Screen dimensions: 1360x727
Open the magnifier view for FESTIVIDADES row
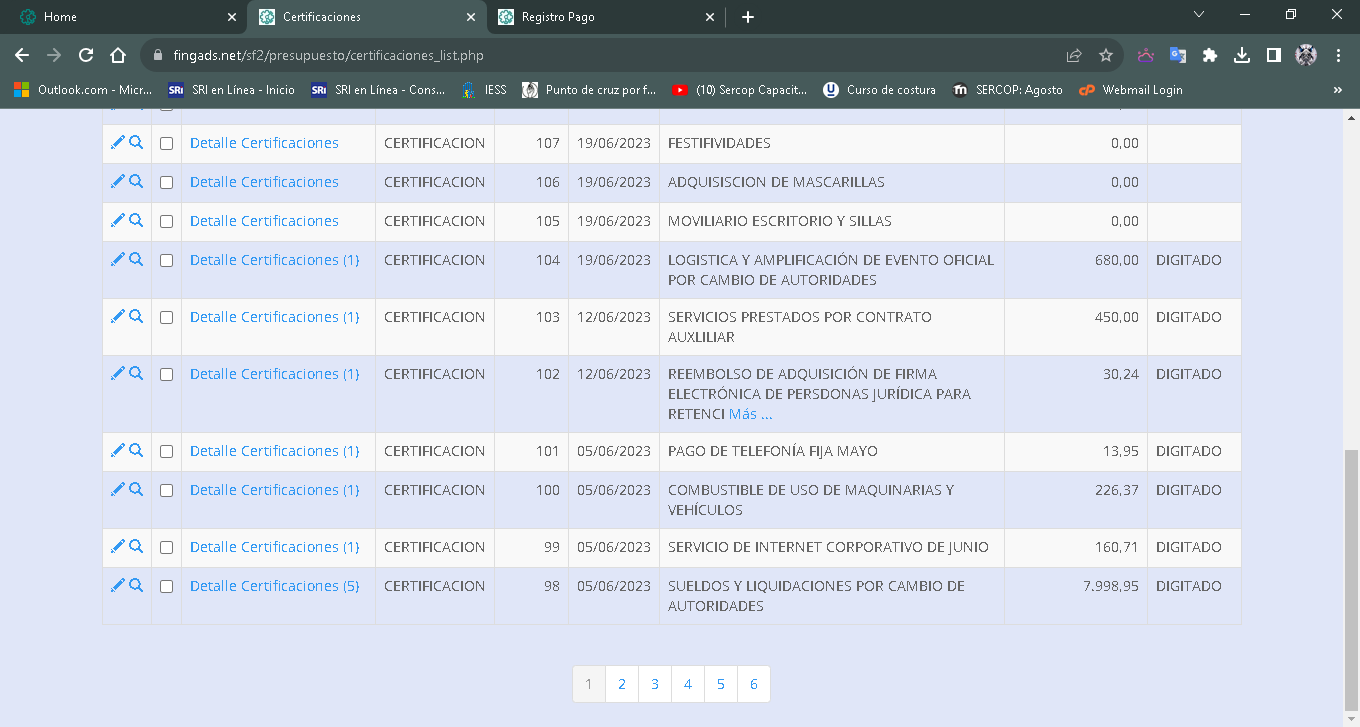(x=136, y=142)
